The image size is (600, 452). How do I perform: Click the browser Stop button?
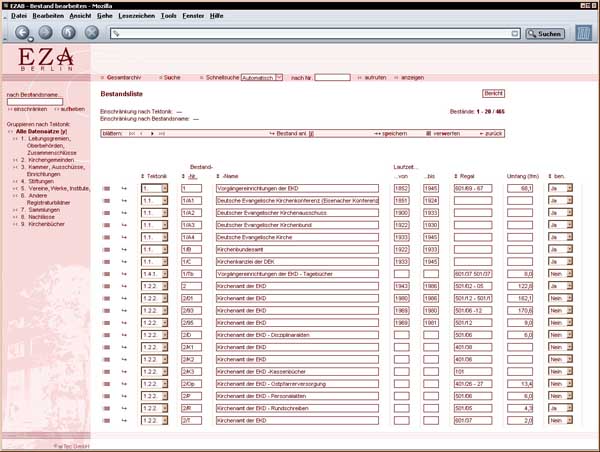pyautogui.click(x=91, y=33)
